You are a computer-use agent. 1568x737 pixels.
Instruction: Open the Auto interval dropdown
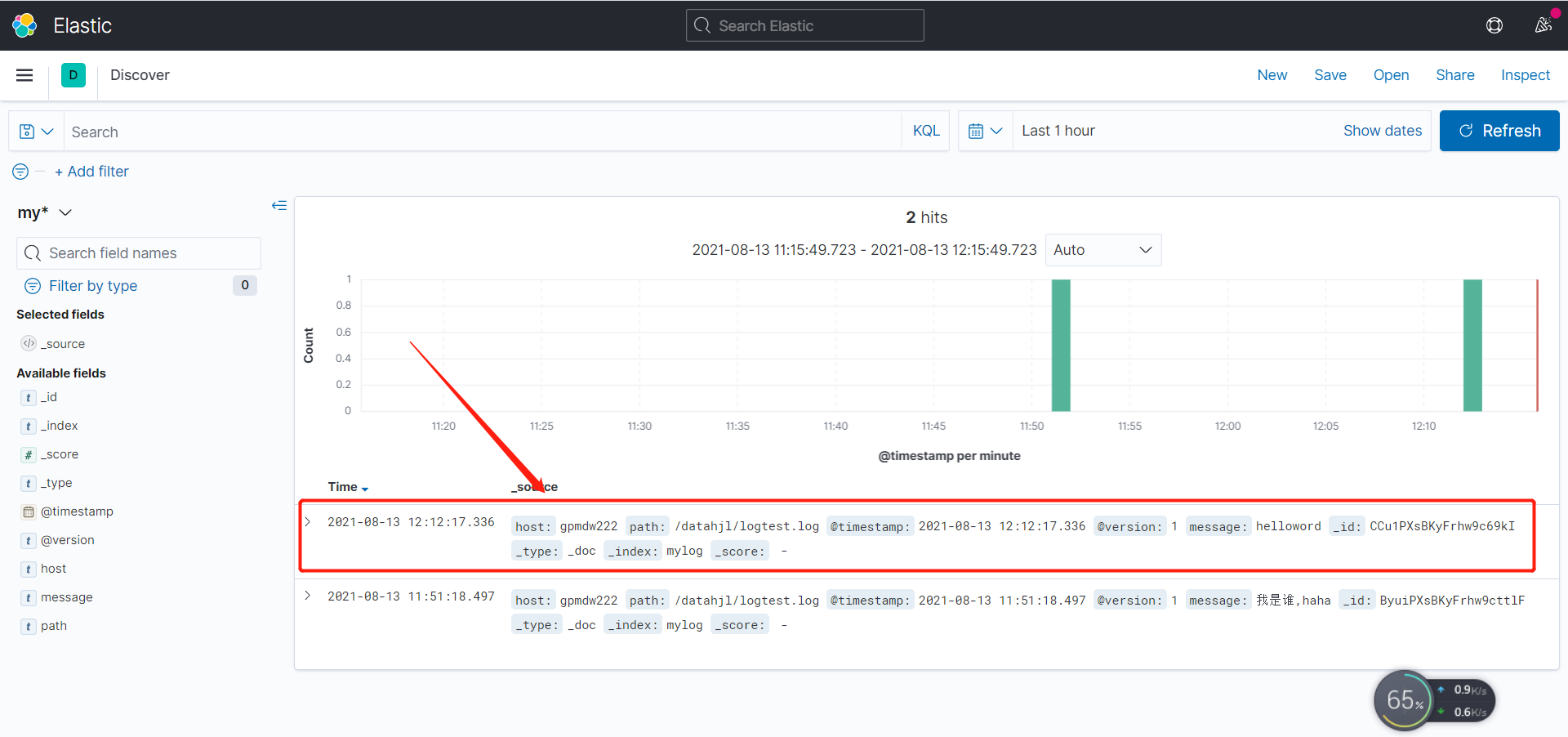point(1103,250)
